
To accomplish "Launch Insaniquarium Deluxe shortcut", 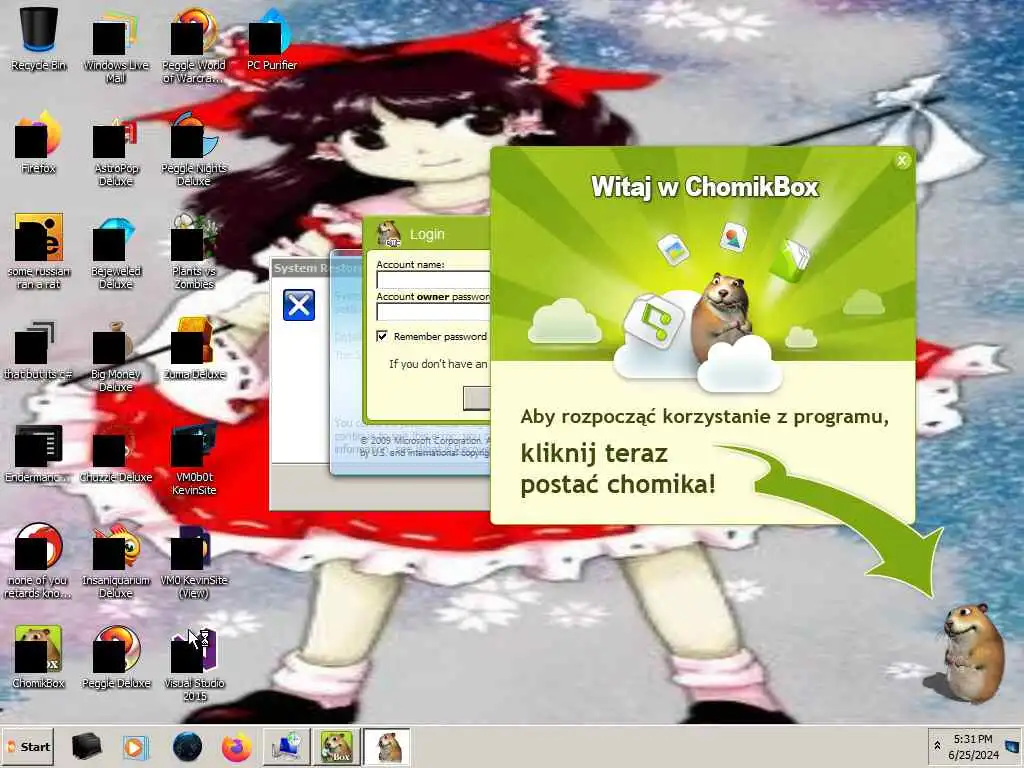I will point(116,562).
